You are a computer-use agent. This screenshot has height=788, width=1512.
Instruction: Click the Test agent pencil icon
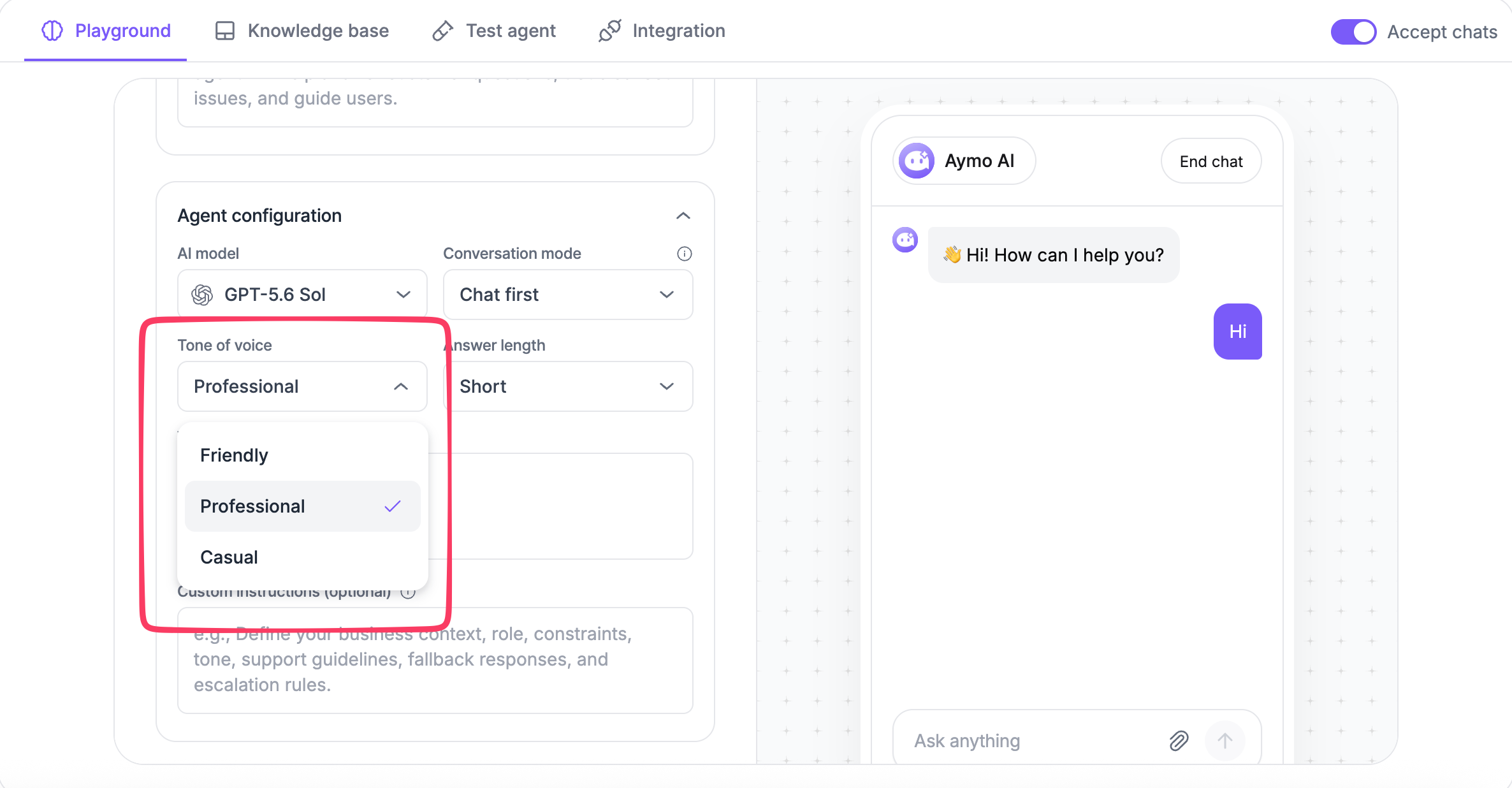443,31
